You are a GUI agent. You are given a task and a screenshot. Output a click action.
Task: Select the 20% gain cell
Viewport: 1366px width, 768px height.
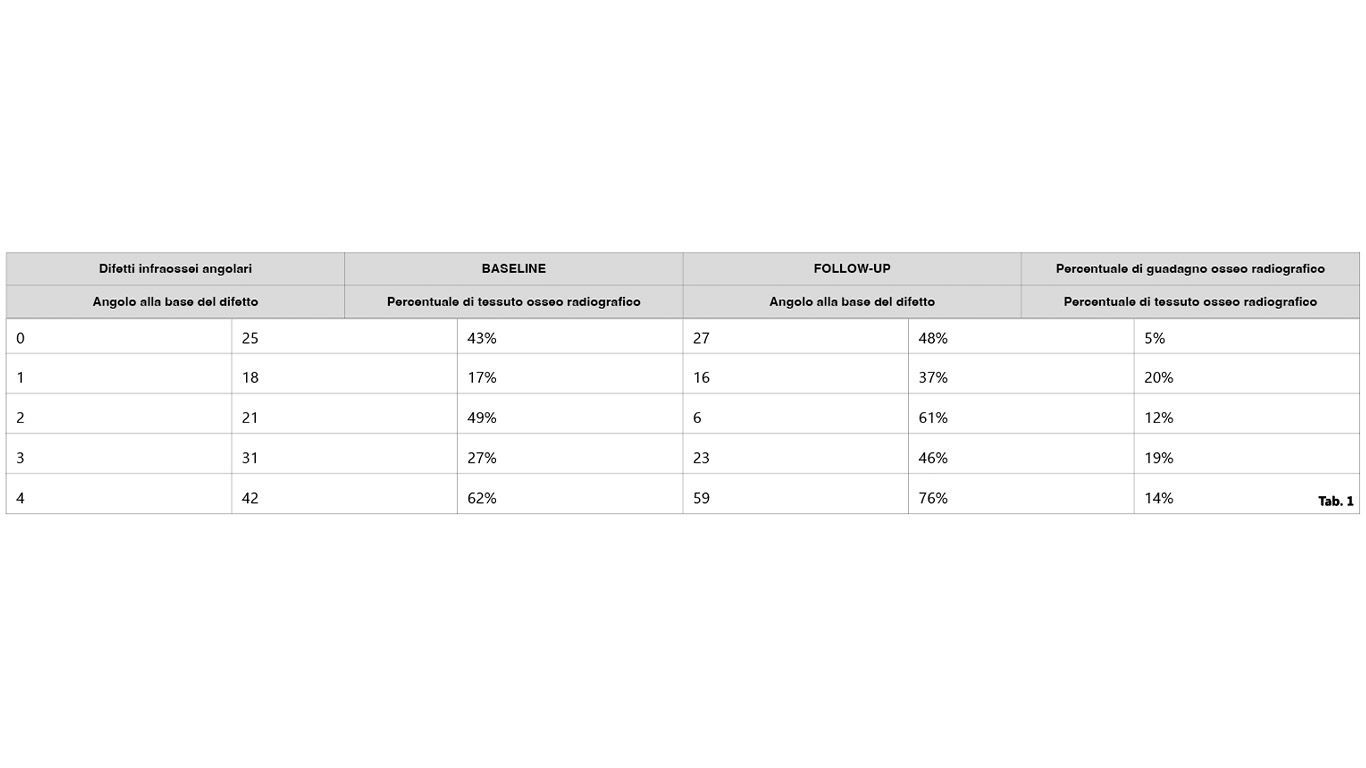1247,378
